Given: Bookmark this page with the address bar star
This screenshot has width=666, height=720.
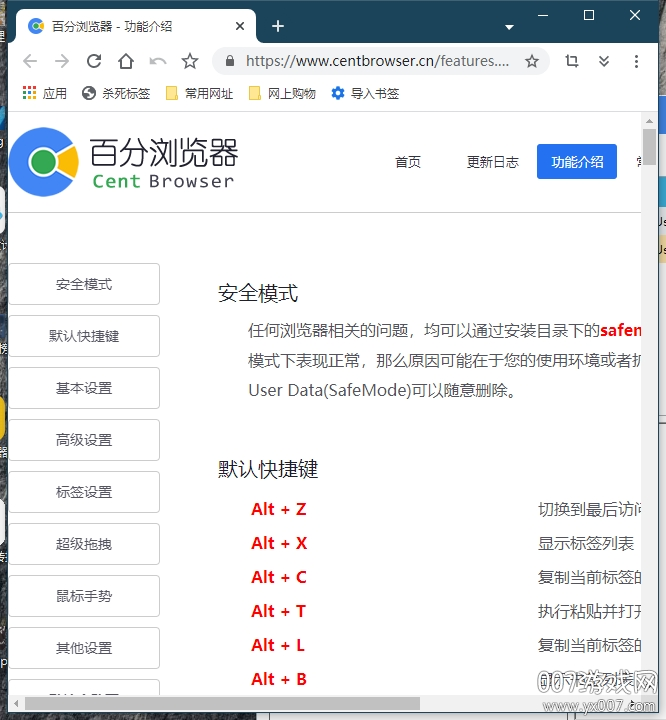Looking at the screenshot, I should (x=532, y=61).
